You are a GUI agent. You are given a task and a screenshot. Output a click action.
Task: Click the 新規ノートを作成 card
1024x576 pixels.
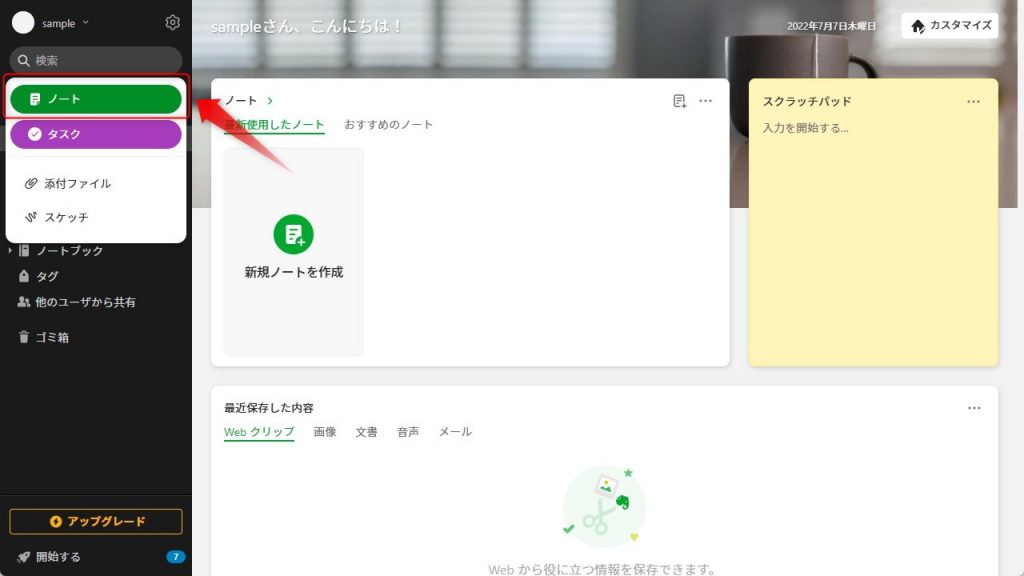(x=294, y=251)
